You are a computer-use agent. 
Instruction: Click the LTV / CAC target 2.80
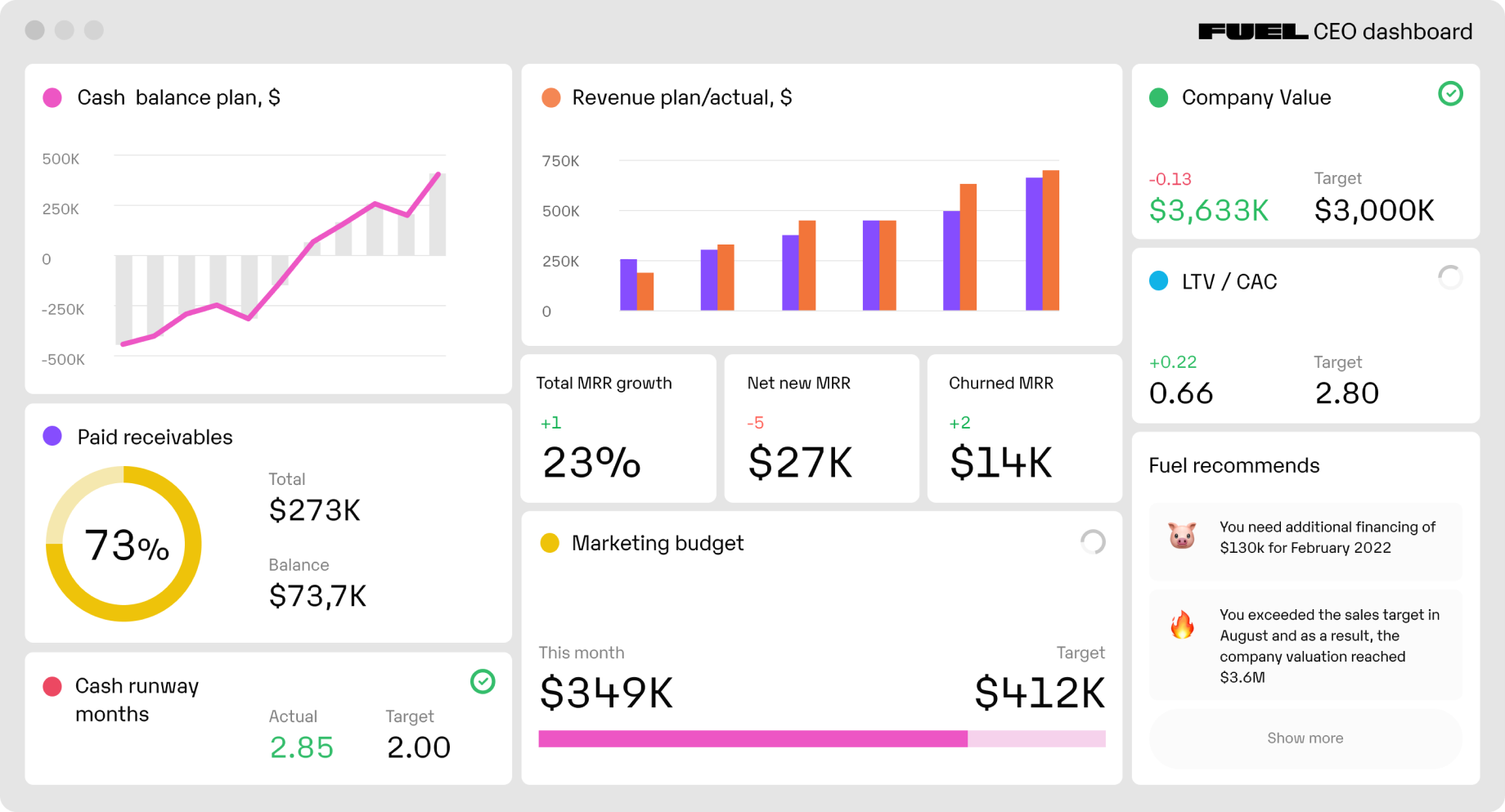pyautogui.click(x=1347, y=394)
